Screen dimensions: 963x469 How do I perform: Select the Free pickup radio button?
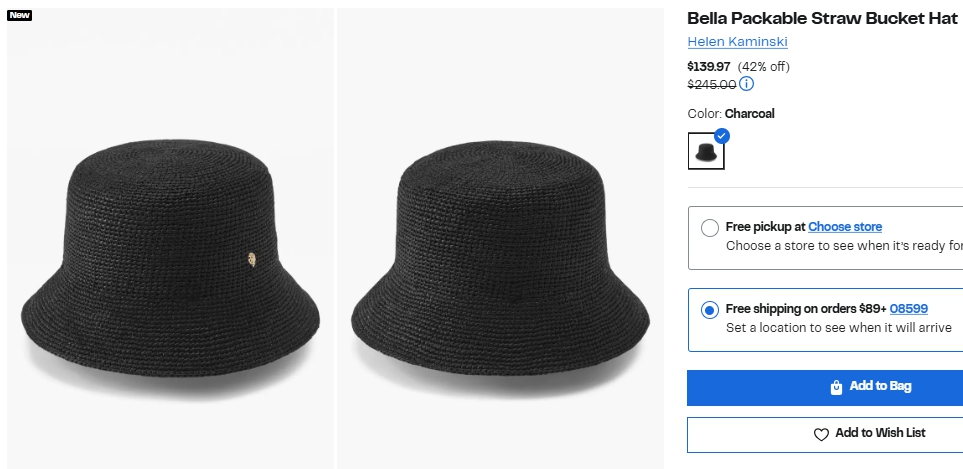710,227
